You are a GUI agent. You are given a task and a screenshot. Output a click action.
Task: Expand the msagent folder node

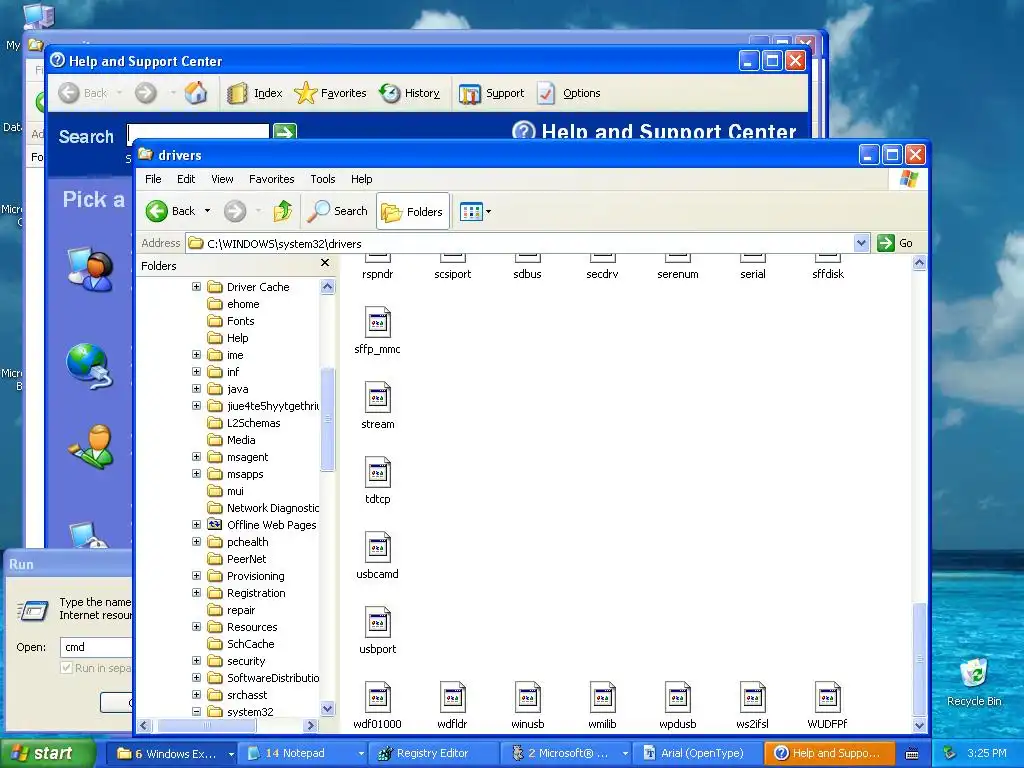coord(196,456)
